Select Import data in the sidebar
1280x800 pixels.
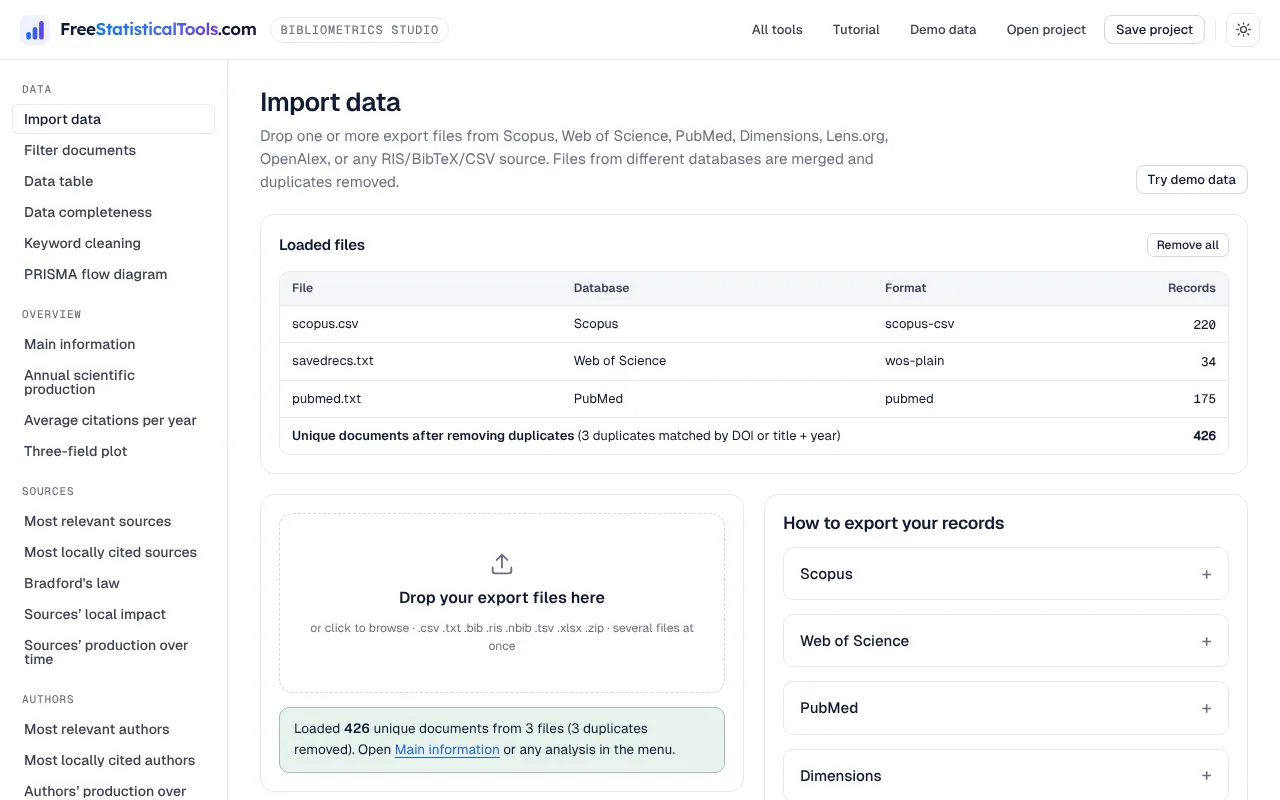click(113, 119)
